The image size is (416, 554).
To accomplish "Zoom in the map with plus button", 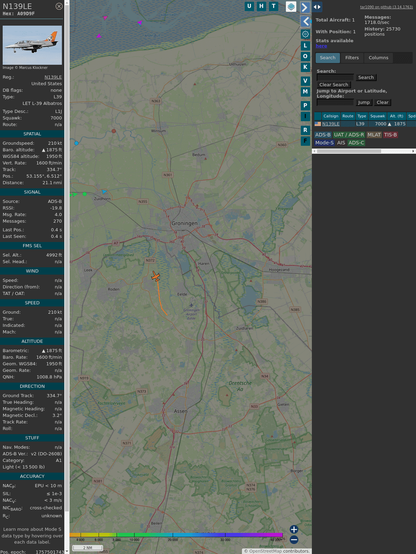I will click(294, 529).
